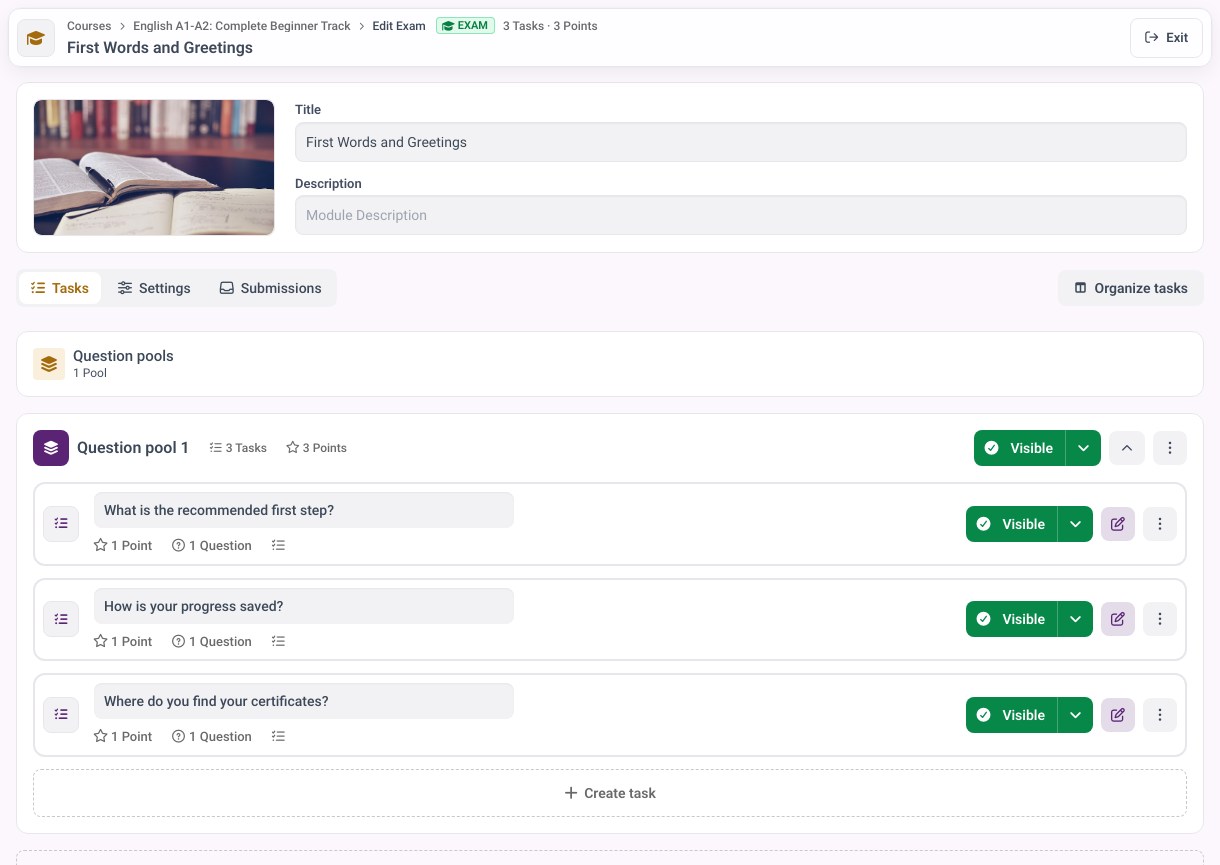Viewport: 1220px width, 865px height.
Task: Click the purple Question pool 1 stack icon
Action: tap(51, 448)
